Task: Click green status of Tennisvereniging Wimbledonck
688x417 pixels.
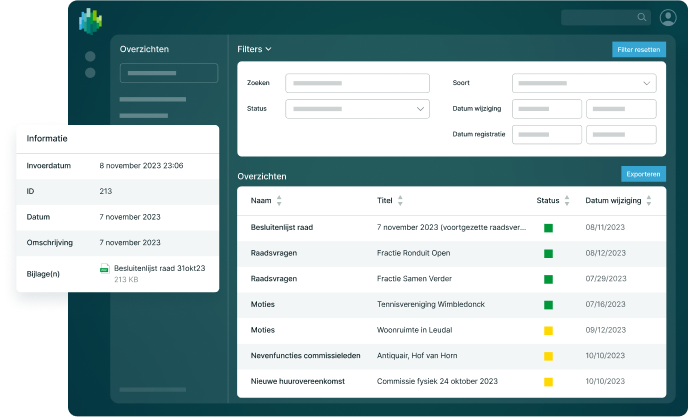Action: pos(548,305)
